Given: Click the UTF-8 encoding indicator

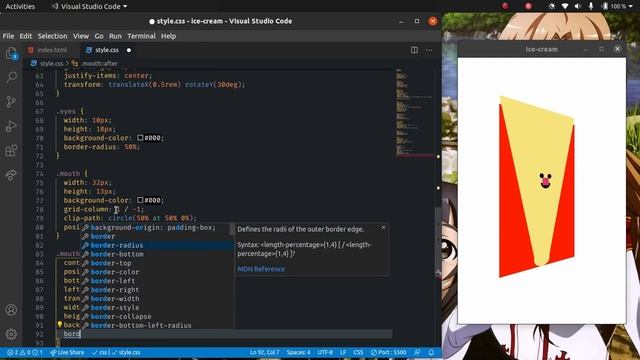Looking at the screenshot, I should click(325, 352).
